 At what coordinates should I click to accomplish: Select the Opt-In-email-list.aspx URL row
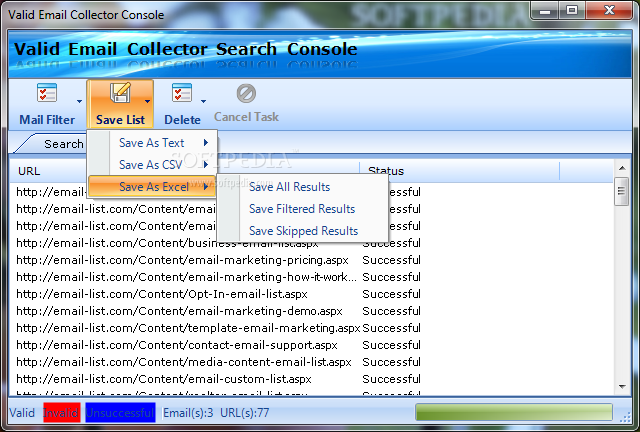162,294
